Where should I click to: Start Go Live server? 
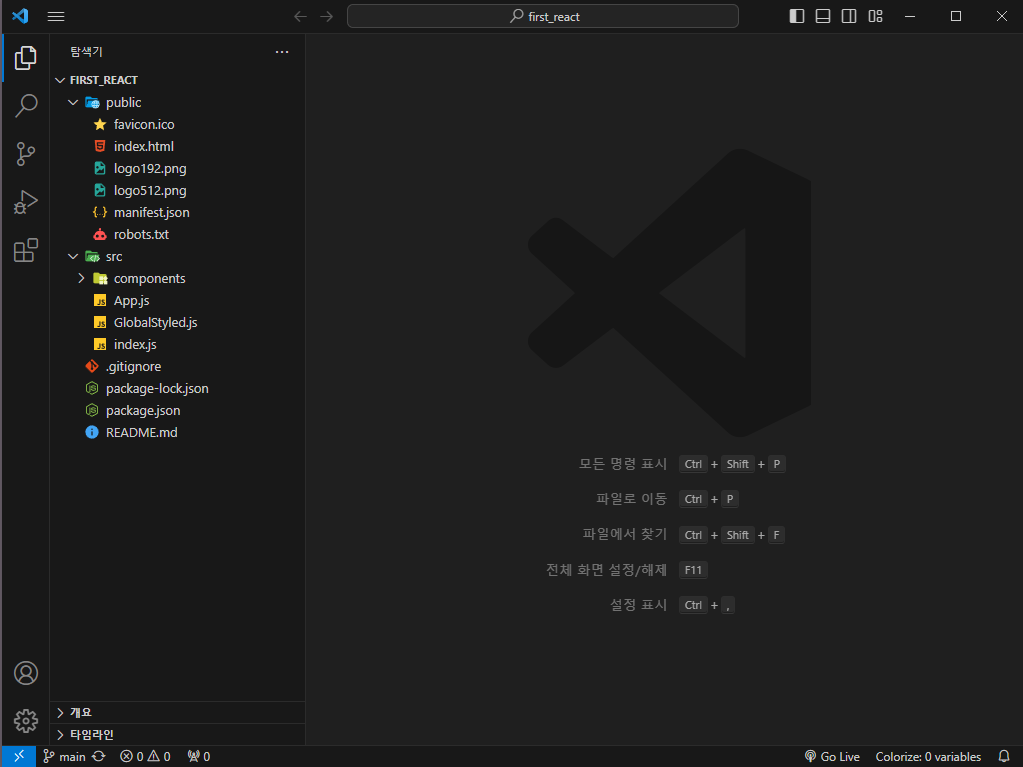[832, 757]
